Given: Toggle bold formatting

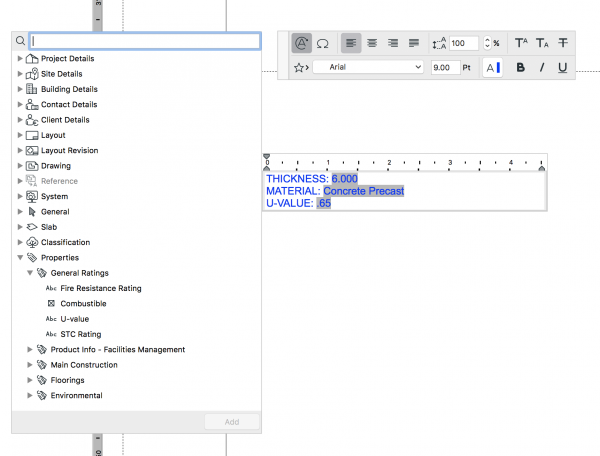Looking at the screenshot, I should (521, 68).
